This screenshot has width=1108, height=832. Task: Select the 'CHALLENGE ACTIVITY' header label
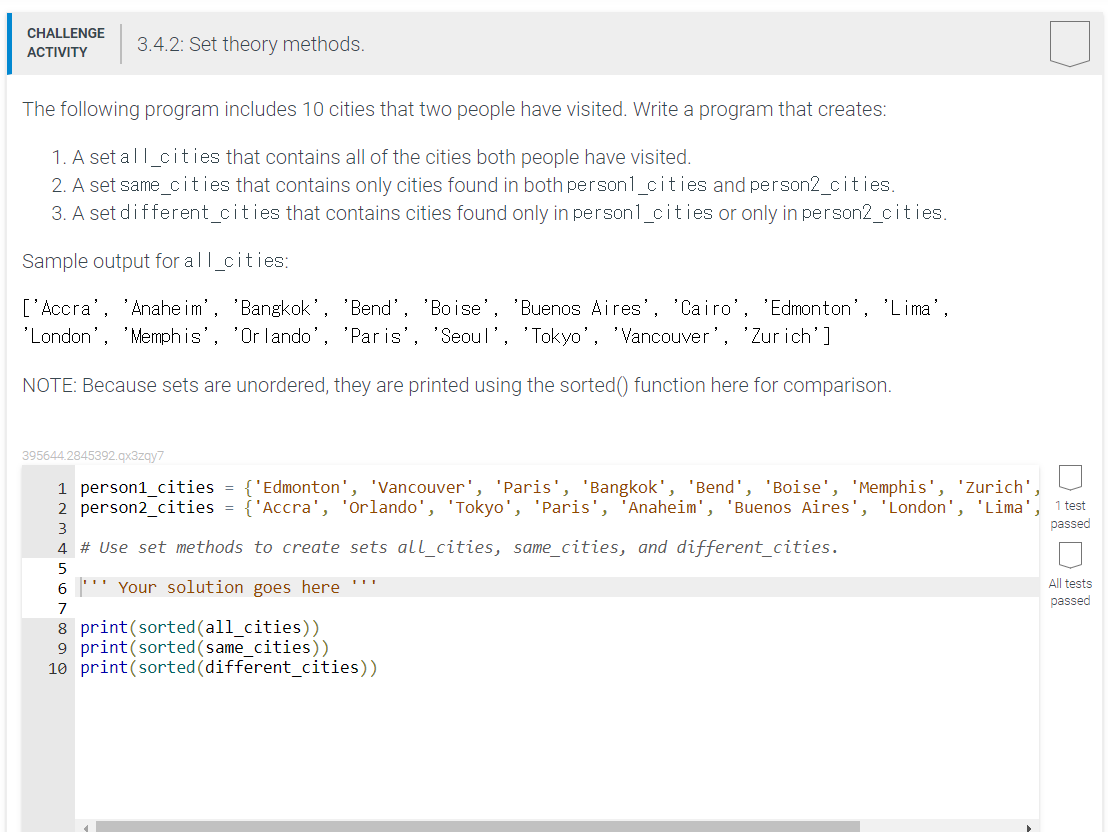tap(64, 43)
